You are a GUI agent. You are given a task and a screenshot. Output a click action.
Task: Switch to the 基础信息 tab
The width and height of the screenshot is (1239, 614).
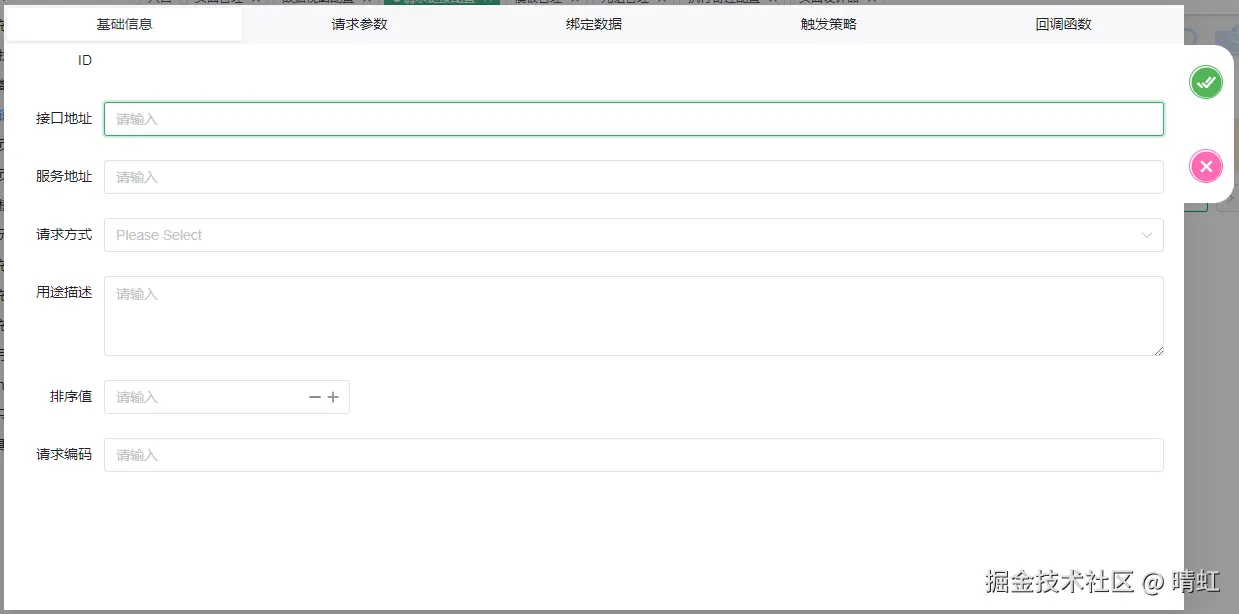(x=124, y=24)
